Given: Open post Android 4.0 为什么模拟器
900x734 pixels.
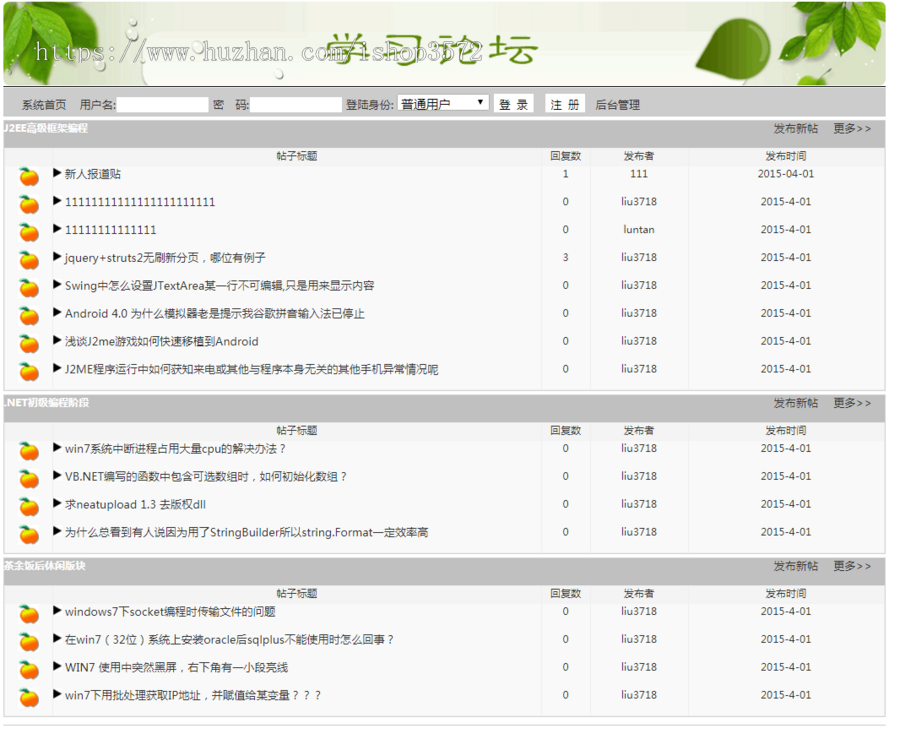Looking at the screenshot, I should (215, 313).
